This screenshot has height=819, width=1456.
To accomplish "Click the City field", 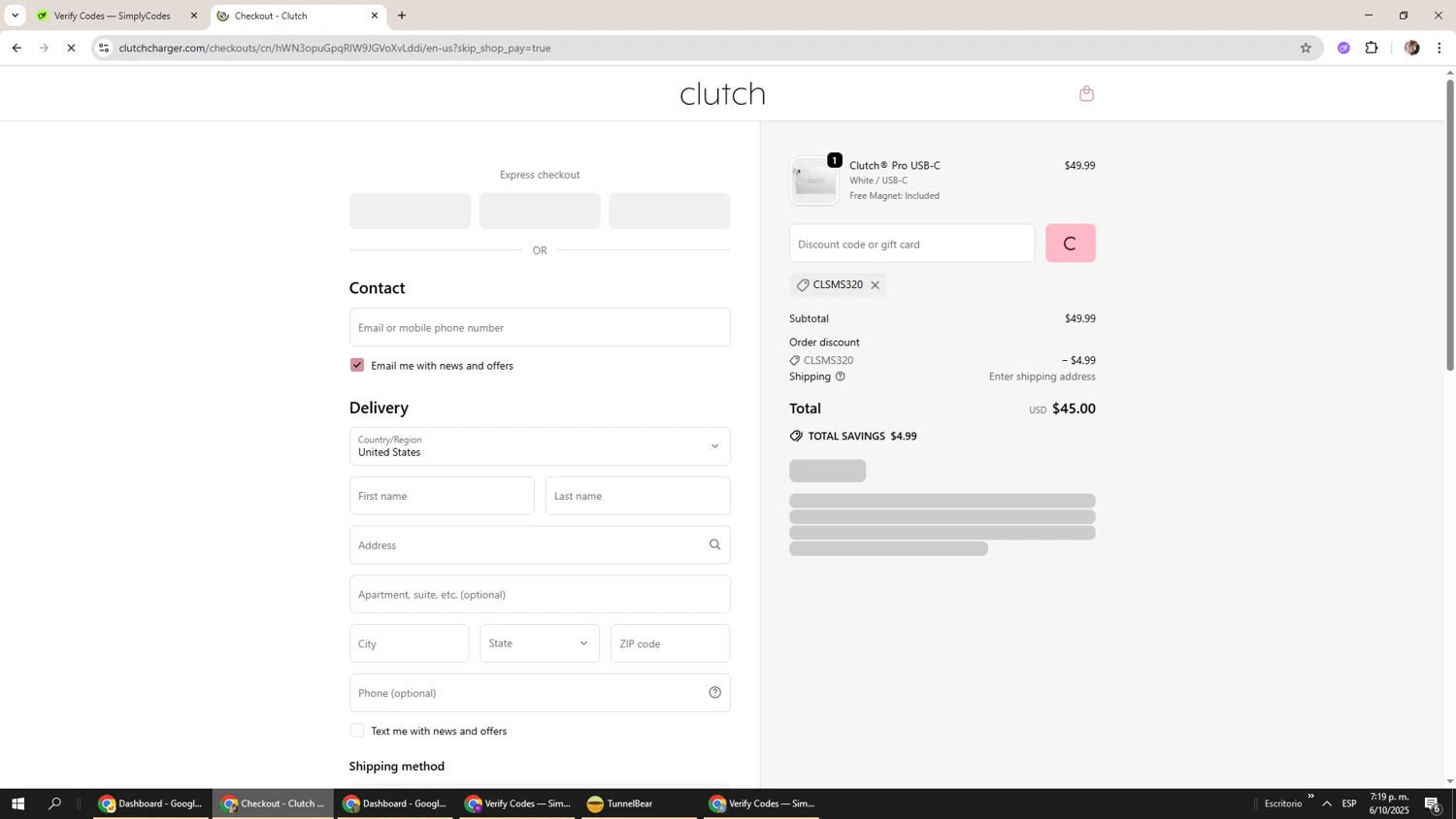I will [409, 643].
